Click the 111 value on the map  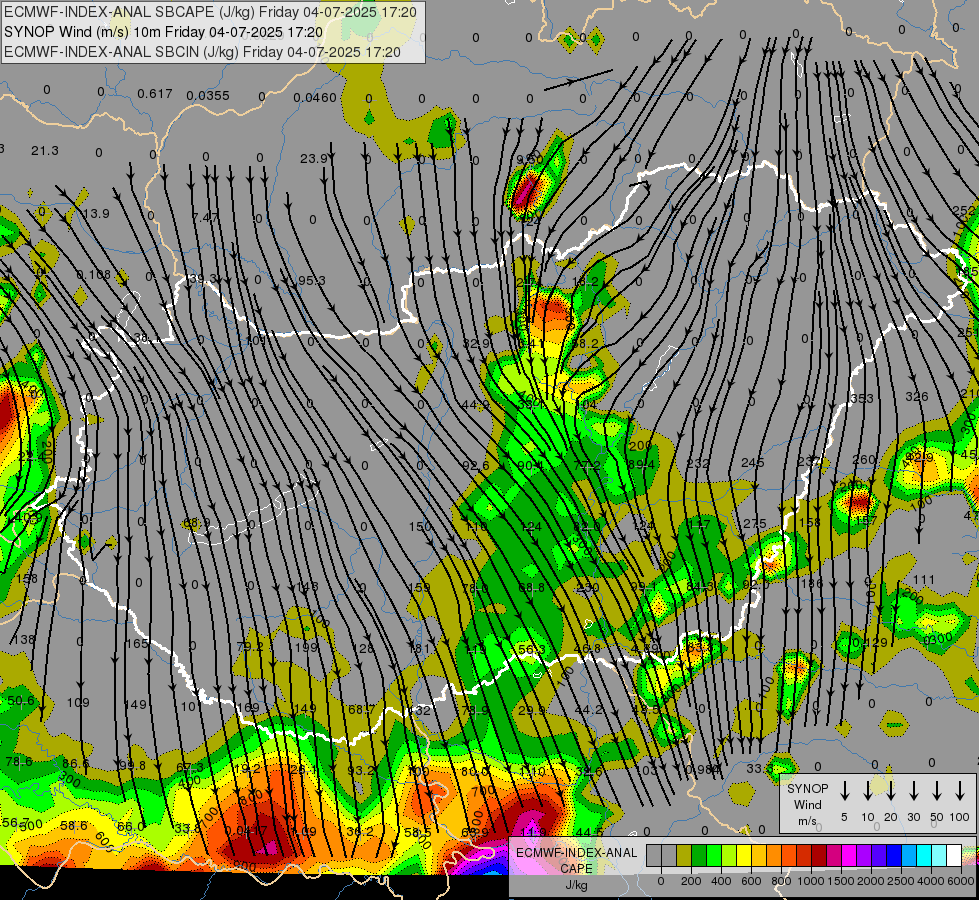click(923, 580)
